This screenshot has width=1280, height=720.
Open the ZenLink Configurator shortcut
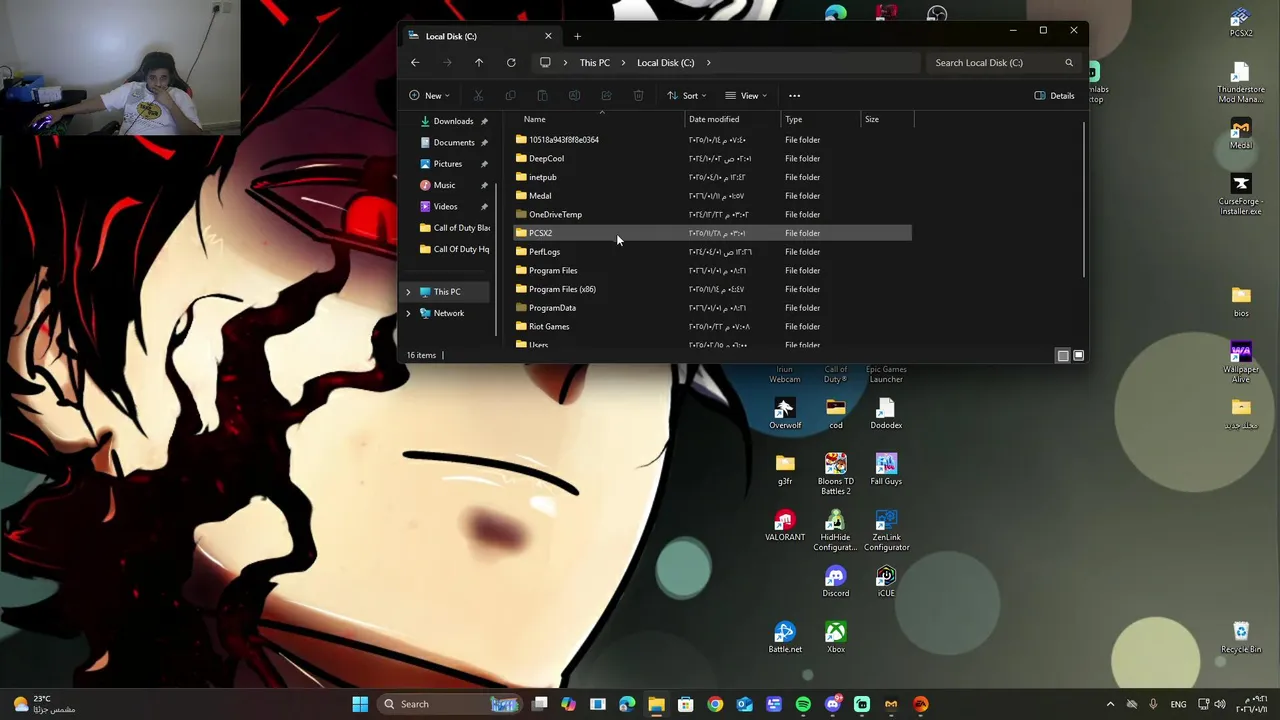tap(886, 530)
